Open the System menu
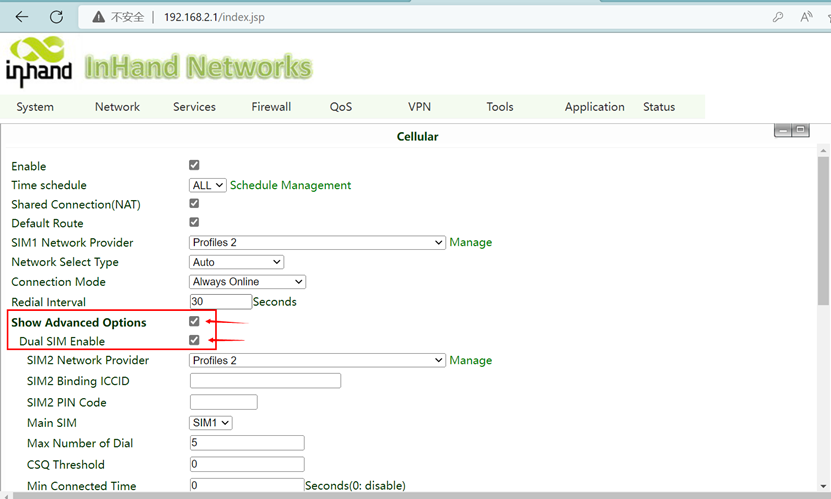 35,107
